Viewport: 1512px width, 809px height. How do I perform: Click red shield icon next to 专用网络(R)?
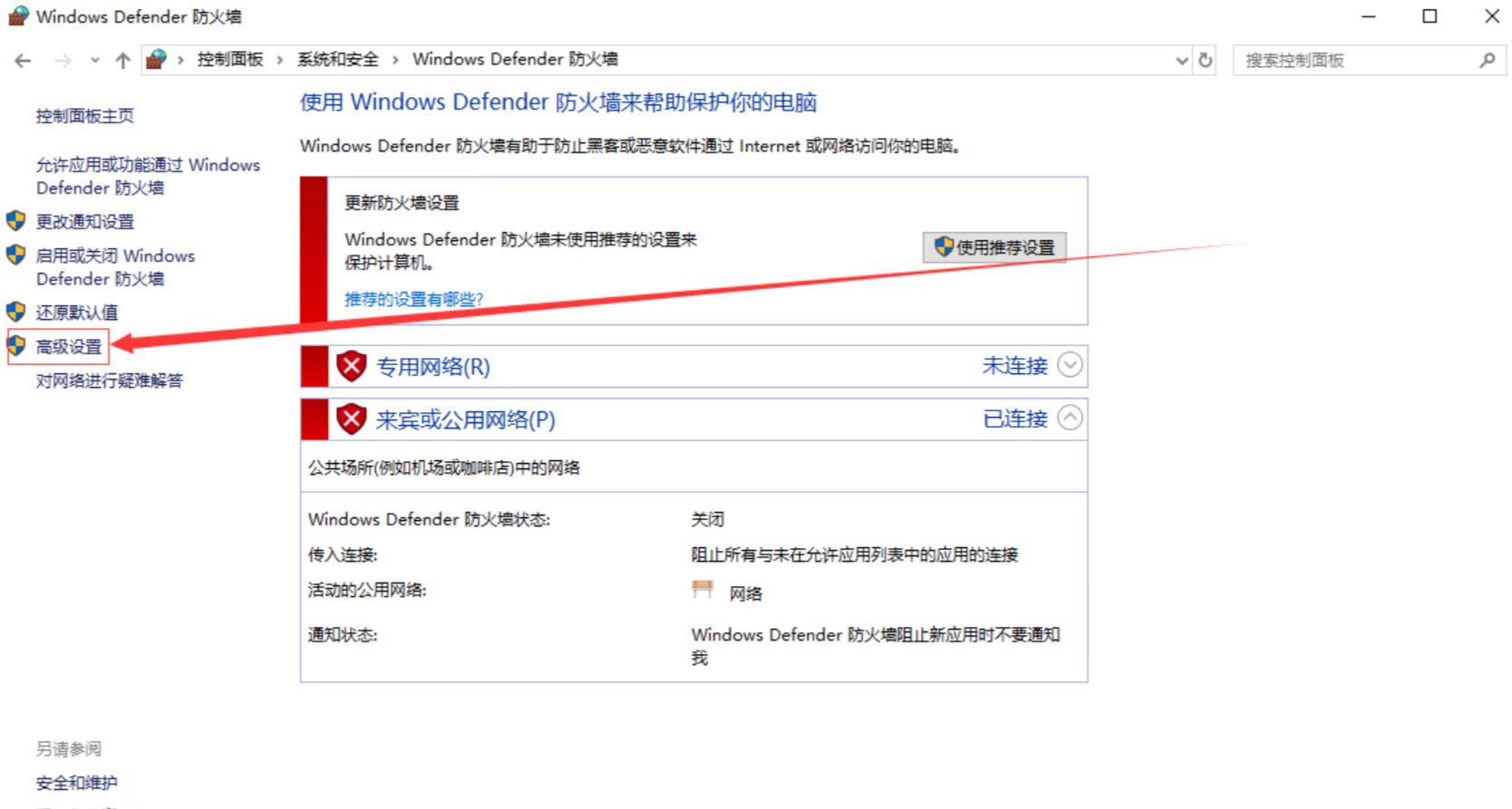pos(351,366)
